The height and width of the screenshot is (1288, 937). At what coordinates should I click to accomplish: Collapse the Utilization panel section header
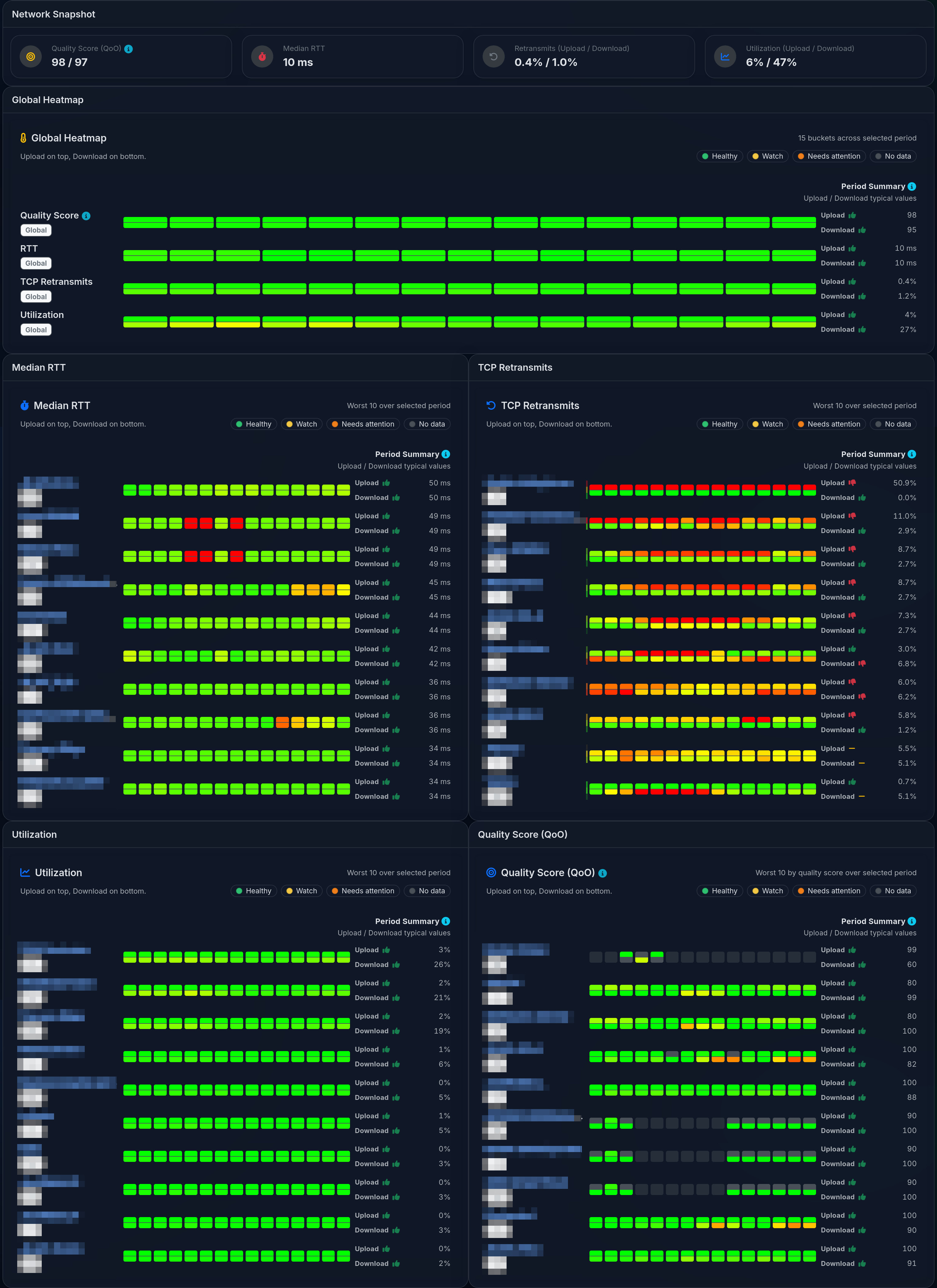(34, 834)
